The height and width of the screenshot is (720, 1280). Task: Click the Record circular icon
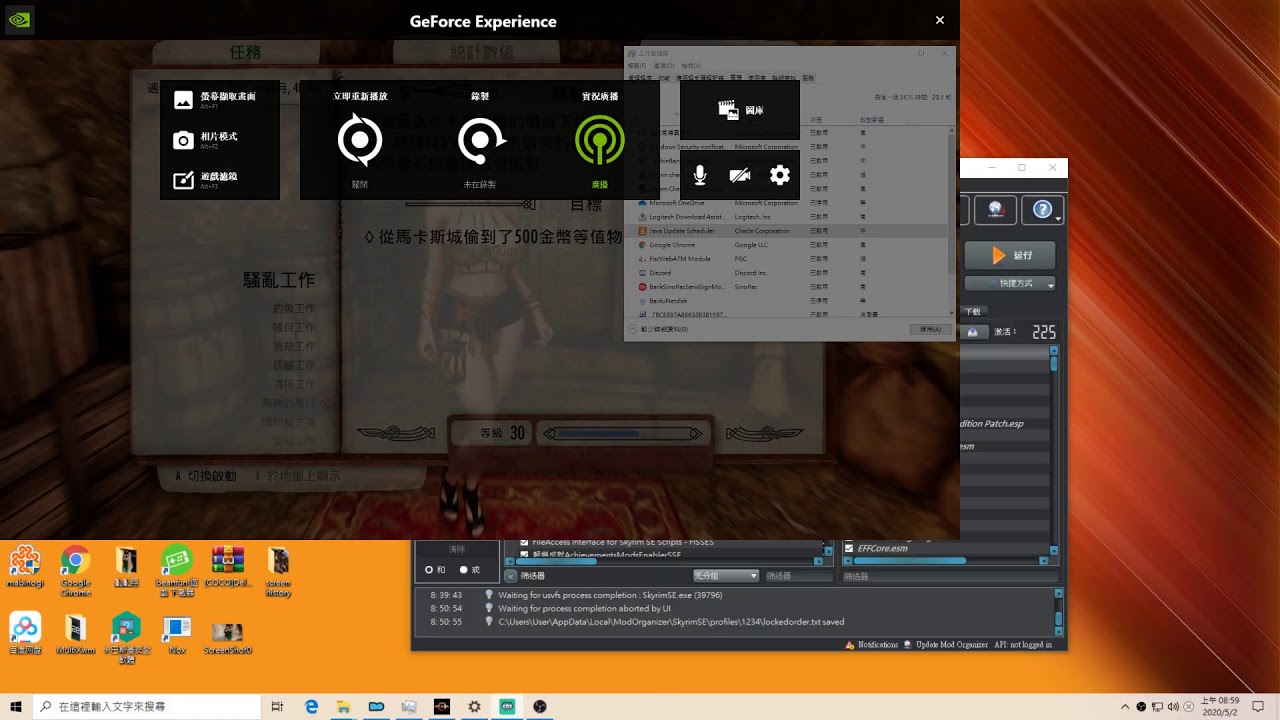click(x=480, y=140)
